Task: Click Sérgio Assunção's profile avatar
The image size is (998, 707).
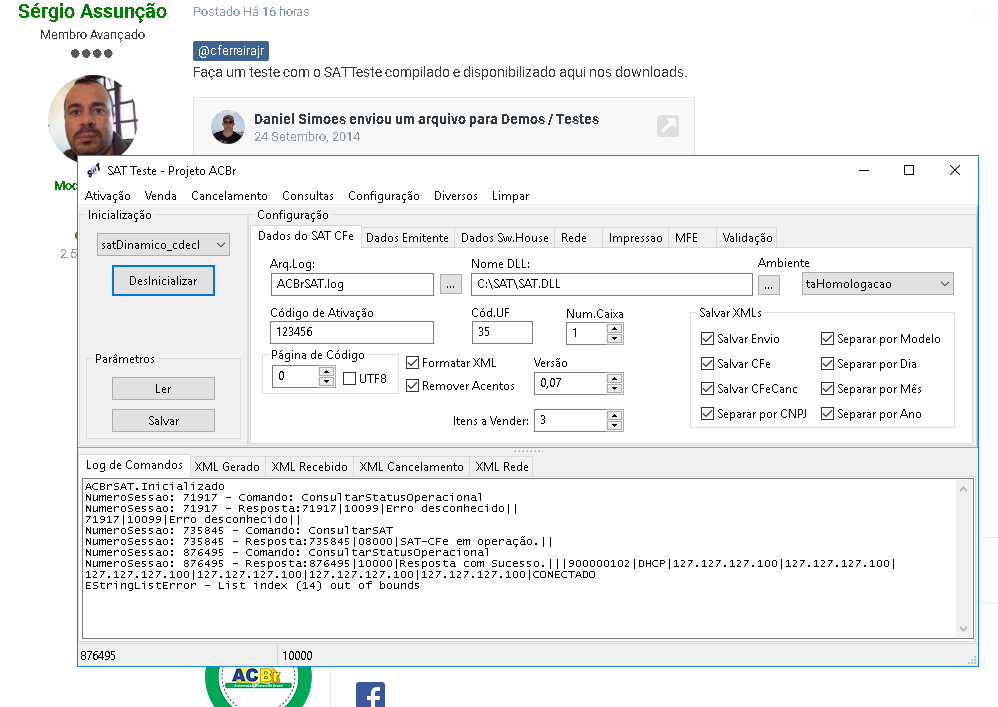Action: [93, 118]
